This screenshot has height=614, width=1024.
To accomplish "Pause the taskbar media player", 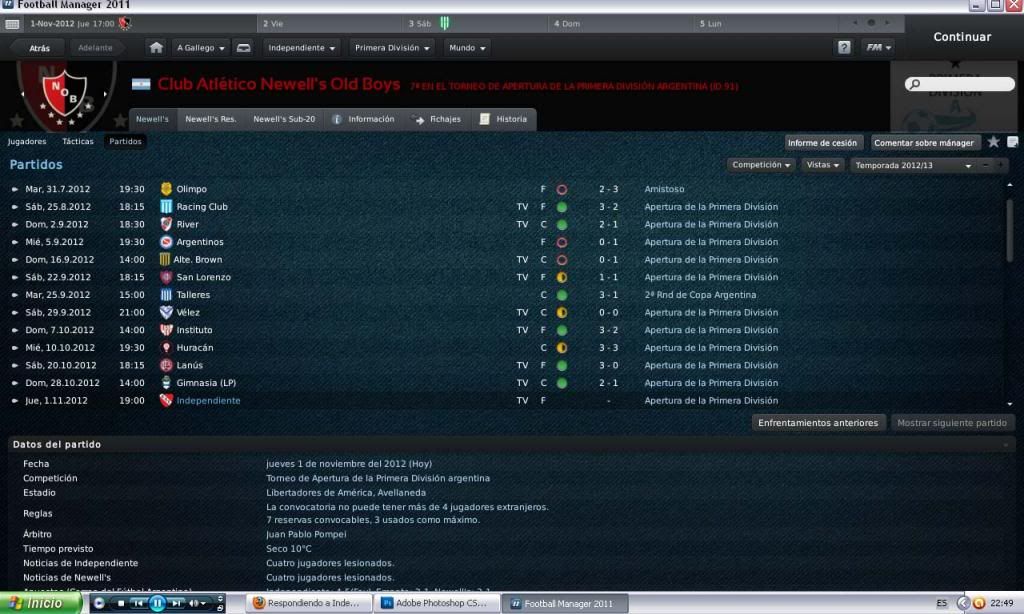I will click(157, 604).
